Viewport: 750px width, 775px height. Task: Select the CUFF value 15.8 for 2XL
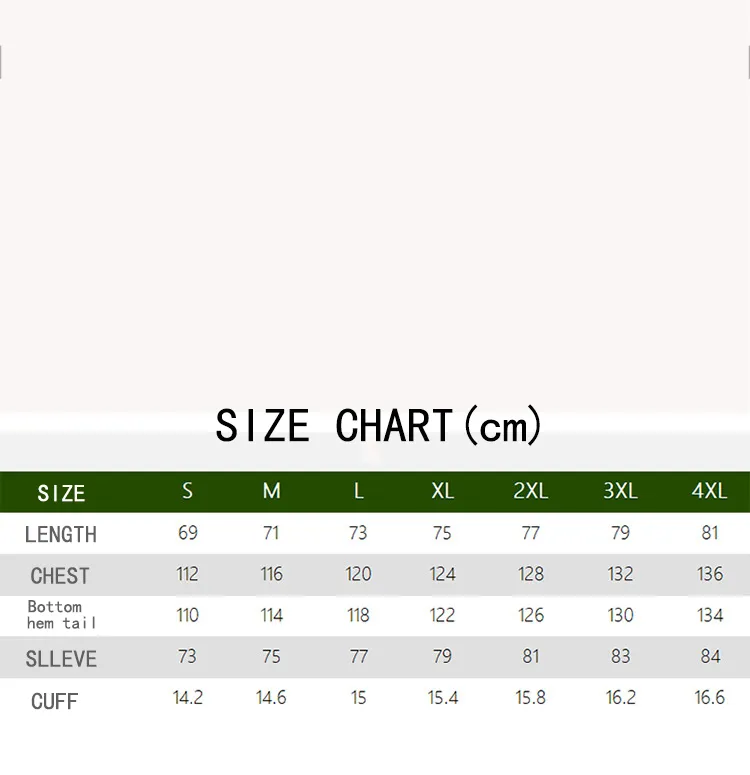(531, 698)
